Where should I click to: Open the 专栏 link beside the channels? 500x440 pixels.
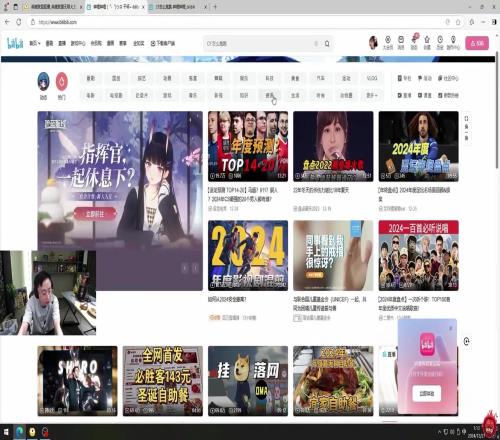click(405, 78)
